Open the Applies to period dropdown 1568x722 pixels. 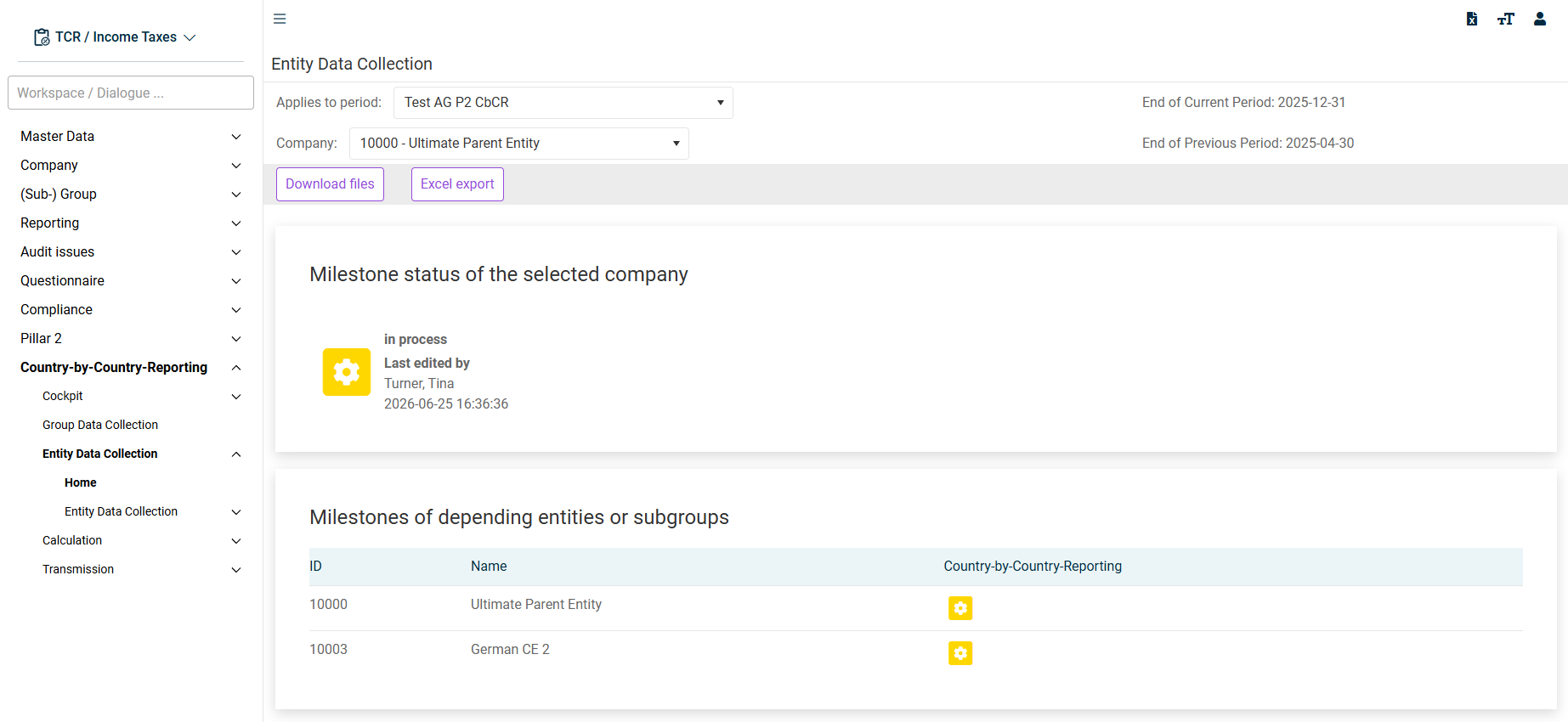pyautogui.click(x=563, y=103)
